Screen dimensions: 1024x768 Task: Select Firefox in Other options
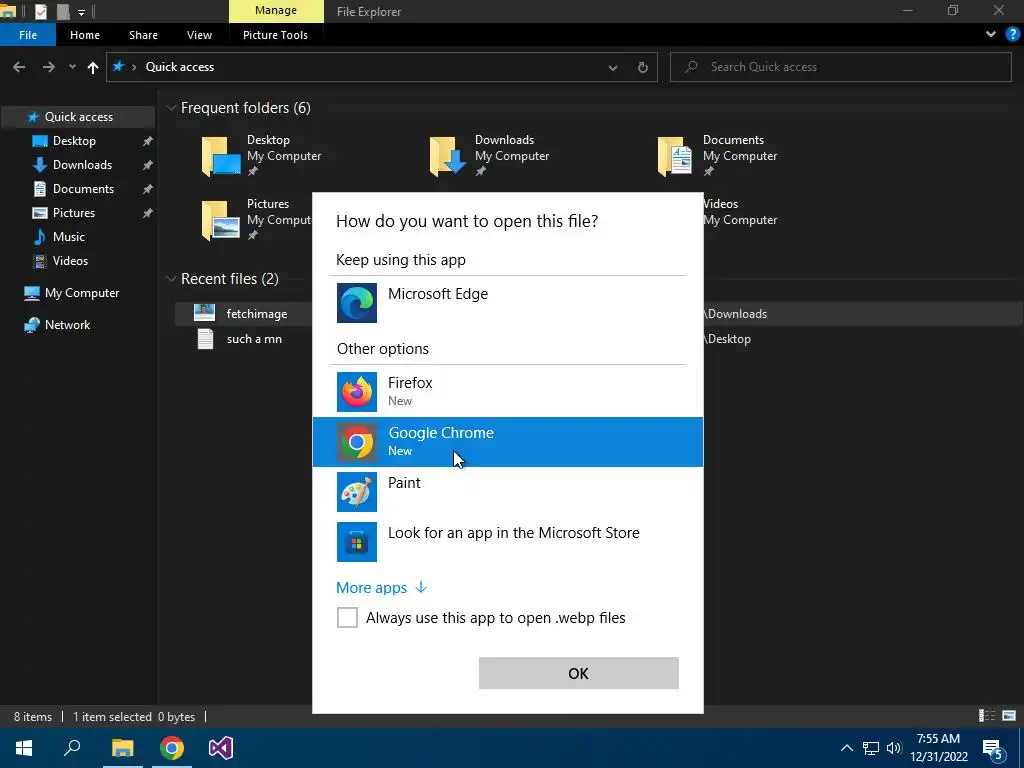(507, 392)
